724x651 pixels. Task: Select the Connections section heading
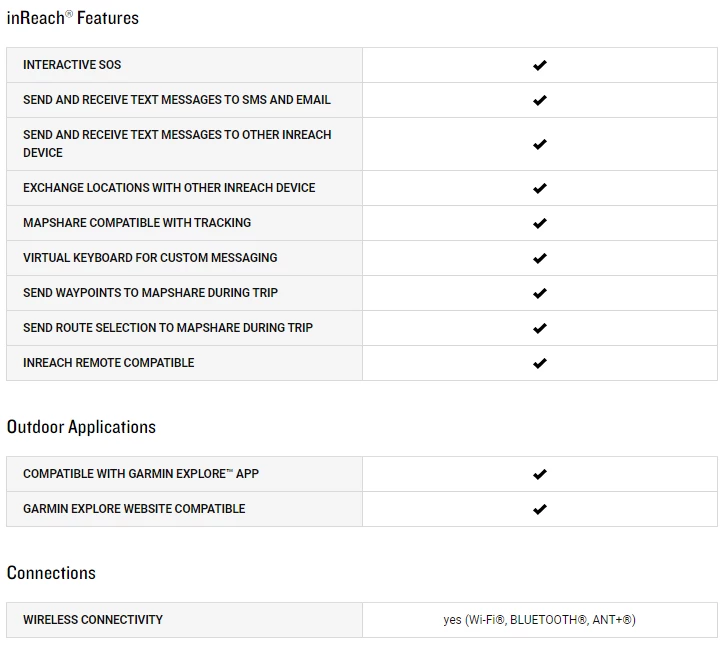(51, 573)
